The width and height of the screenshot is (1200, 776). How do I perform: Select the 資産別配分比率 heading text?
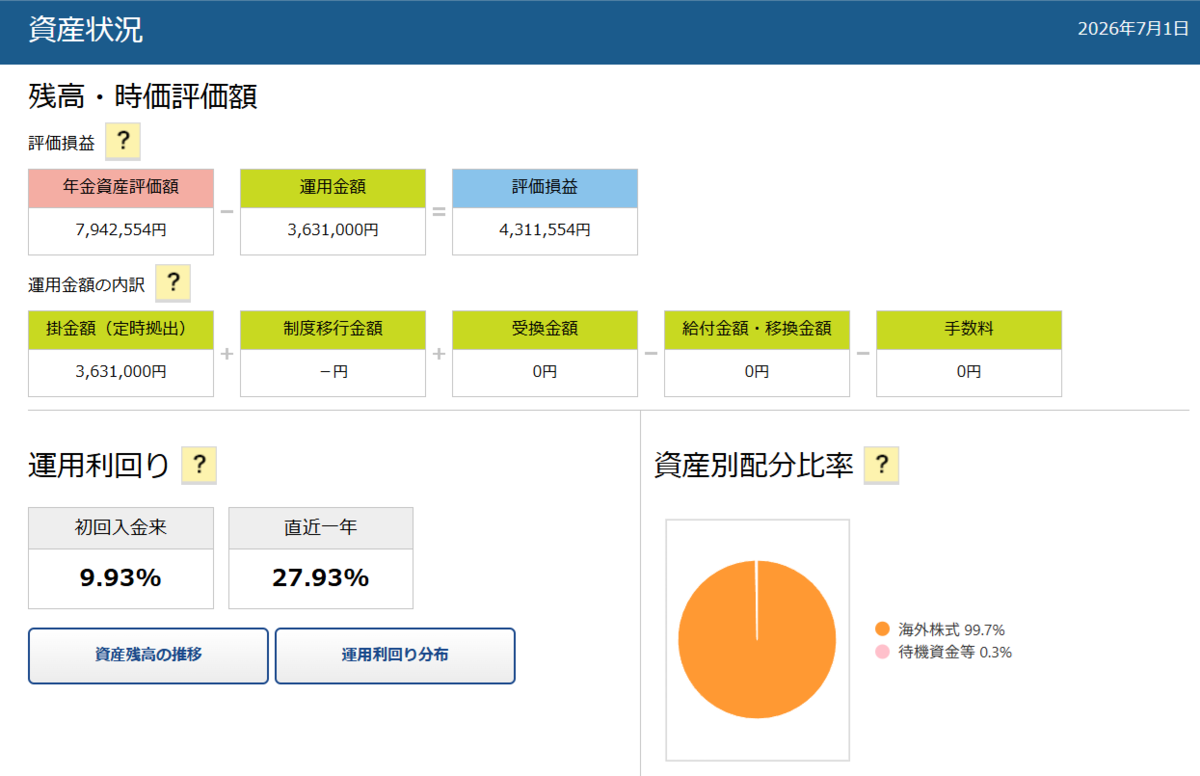753,465
